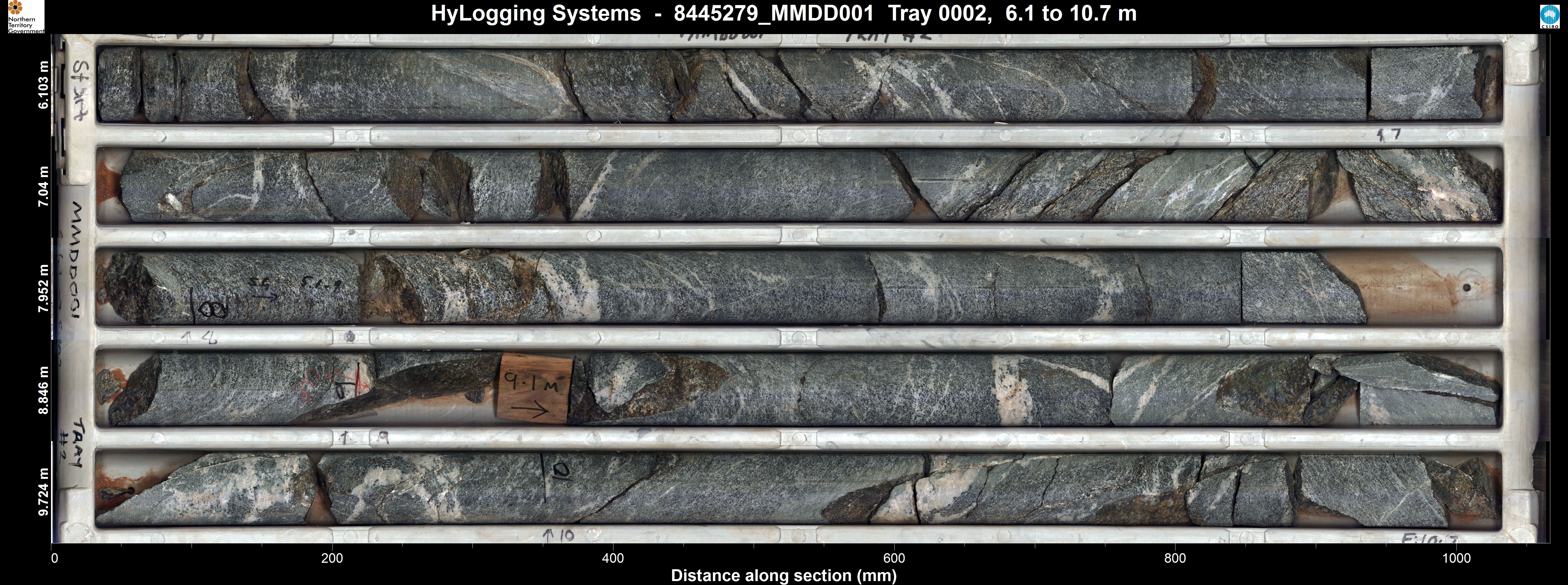Click the HyLogging Systems title text

tap(535, 14)
